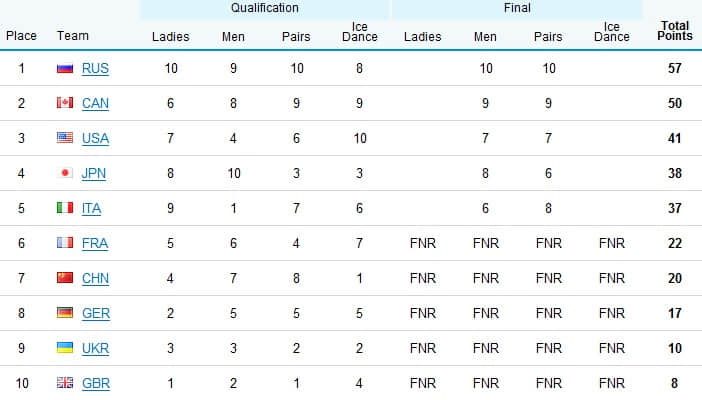Screen dimensions: 702x400
Task: Open the FRA team link
Action: click(95, 243)
